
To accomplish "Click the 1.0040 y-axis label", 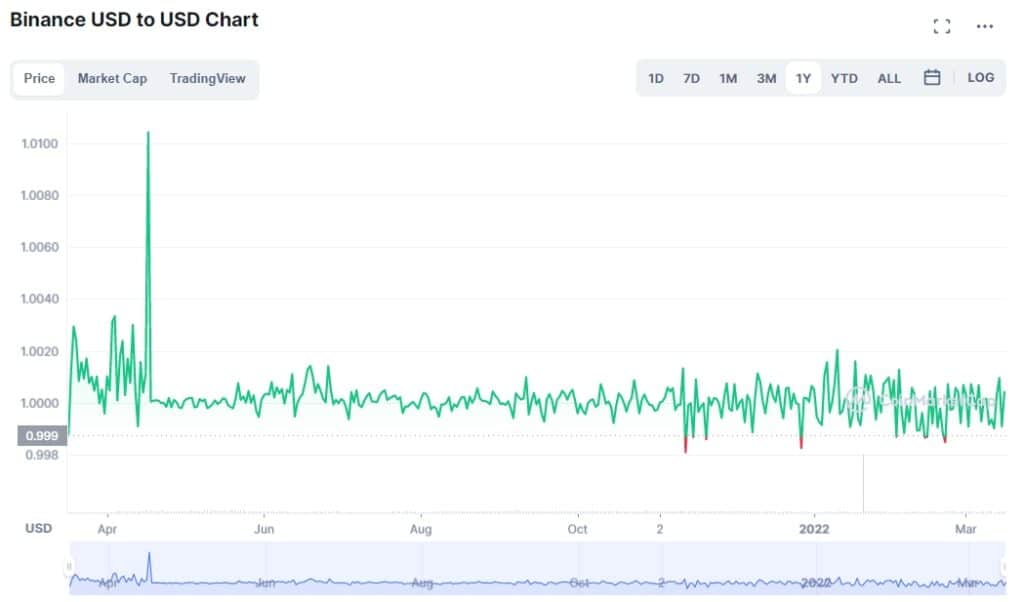I will tap(40, 299).
